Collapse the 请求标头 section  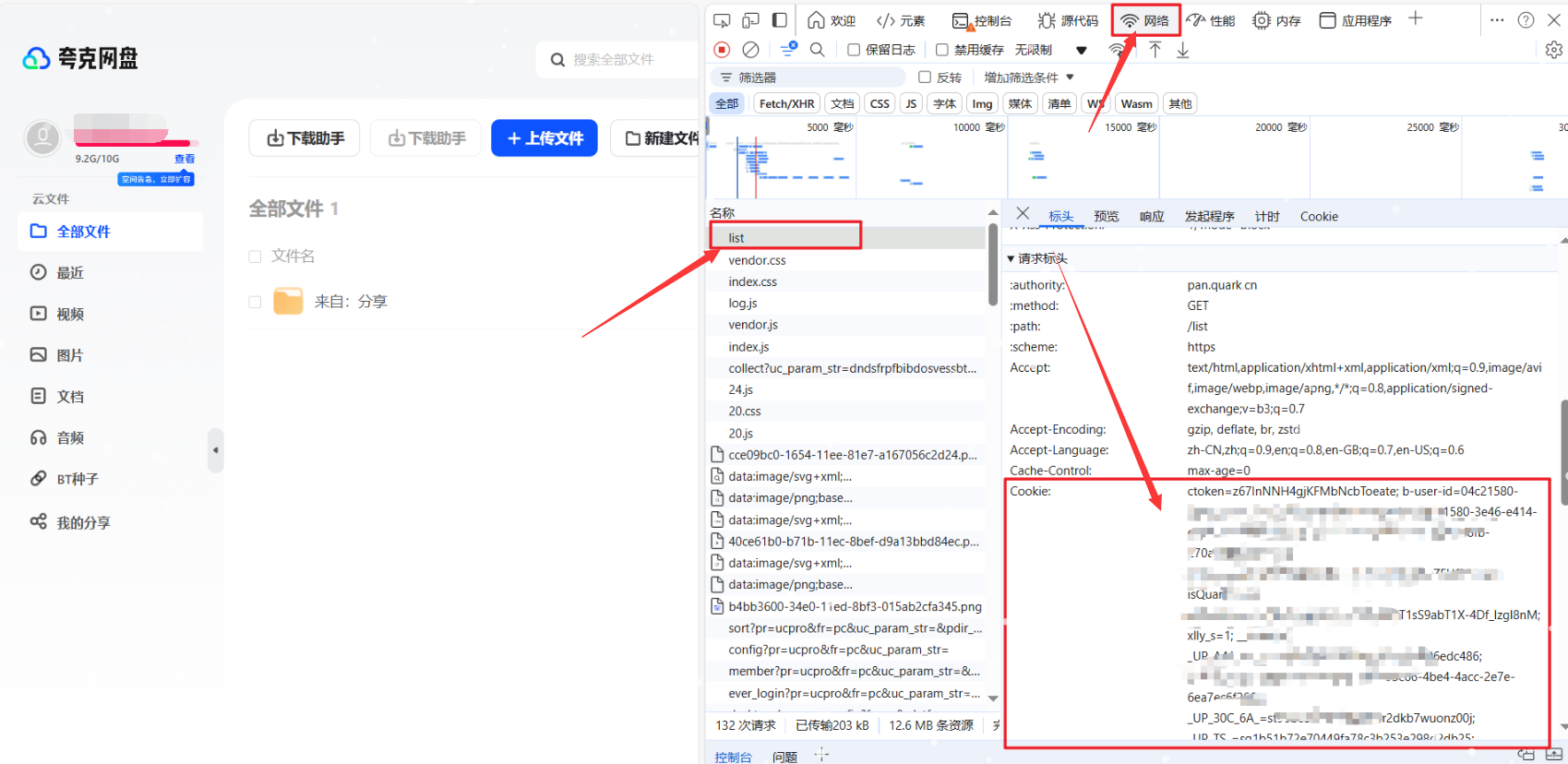pyautogui.click(x=1011, y=258)
